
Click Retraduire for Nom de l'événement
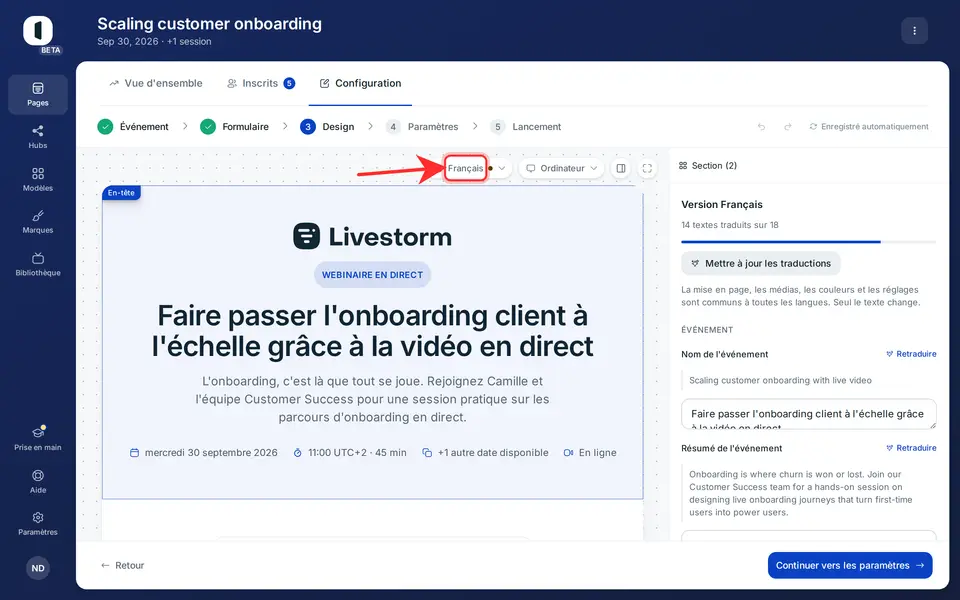(912, 354)
